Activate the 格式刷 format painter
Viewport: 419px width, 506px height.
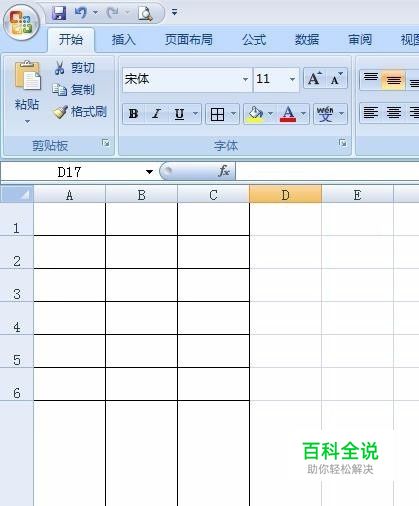tap(80, 112)
